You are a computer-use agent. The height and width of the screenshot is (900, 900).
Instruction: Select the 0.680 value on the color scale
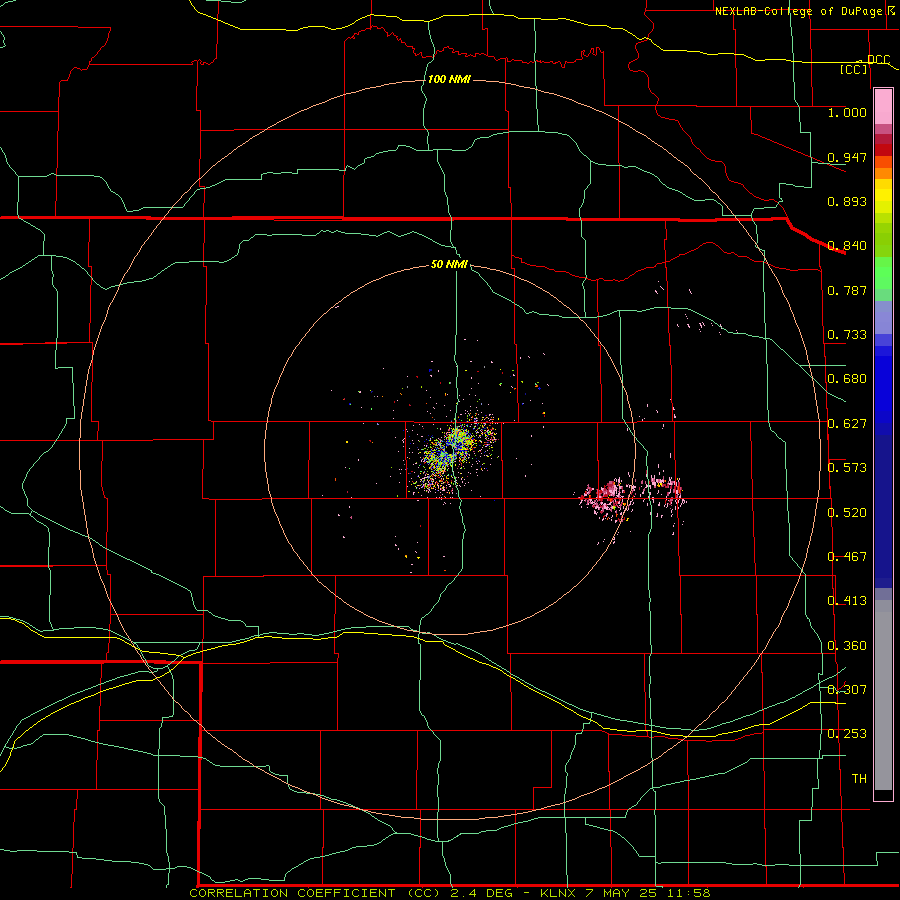(x=847, y=379)
